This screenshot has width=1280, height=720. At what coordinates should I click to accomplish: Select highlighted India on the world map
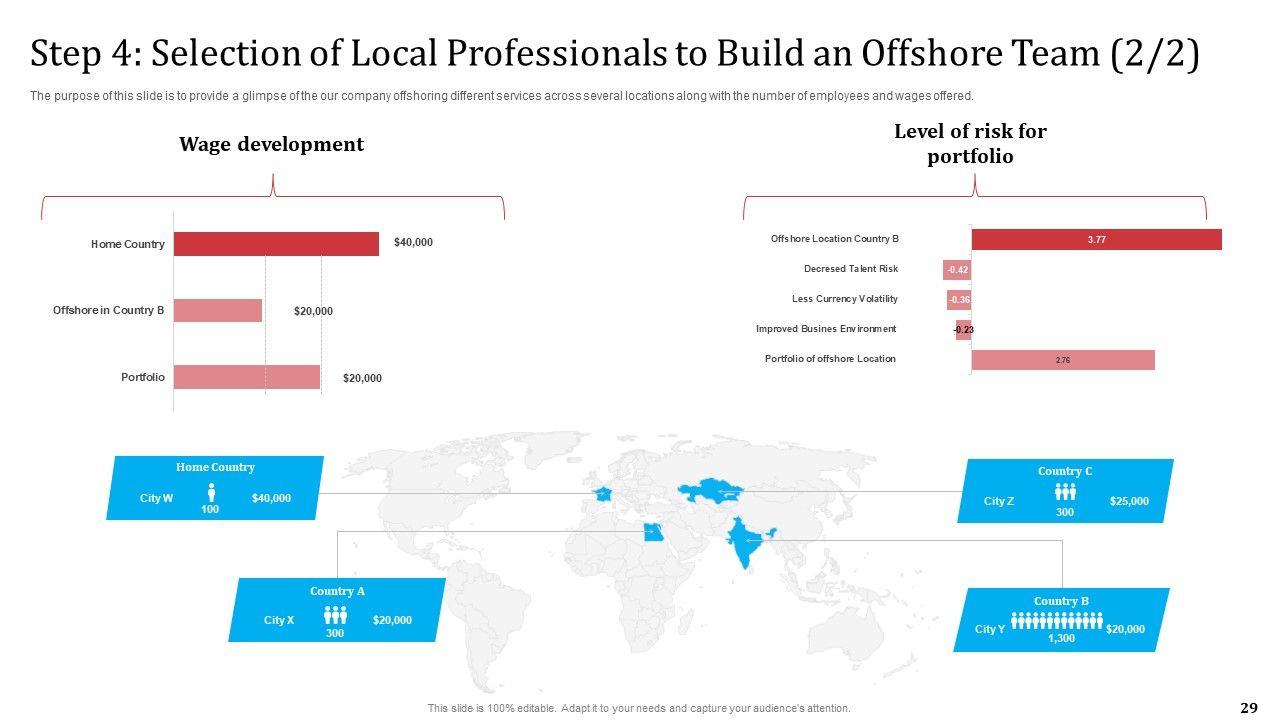744,542
